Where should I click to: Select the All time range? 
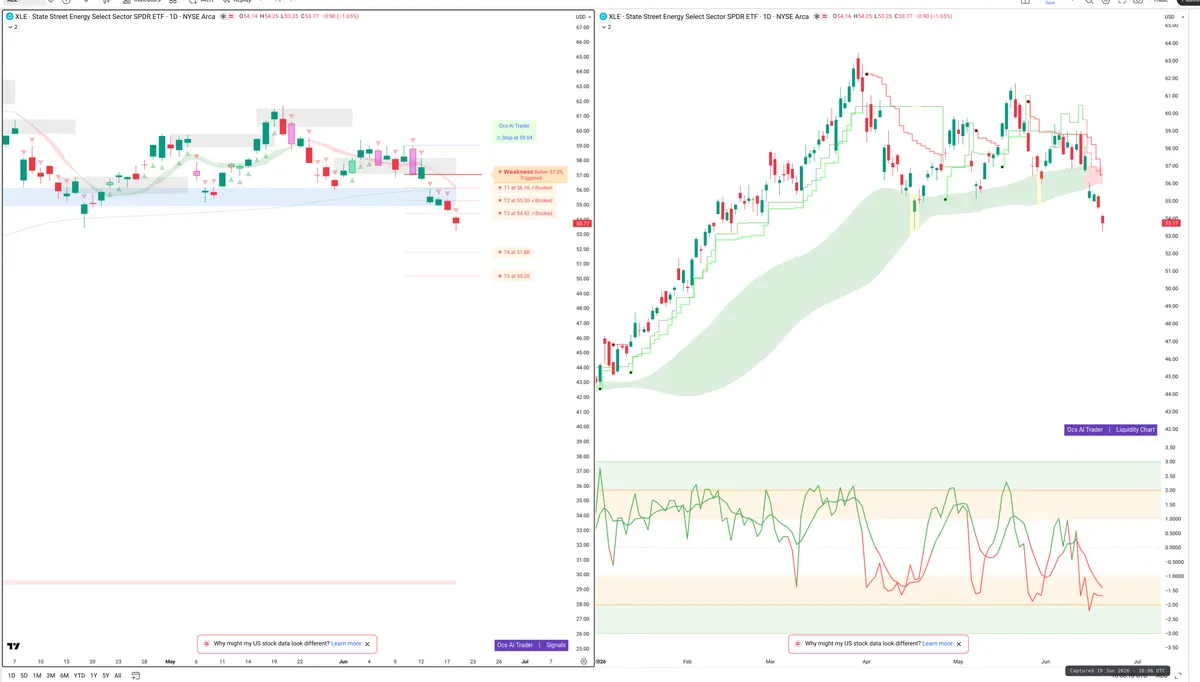point(118,676)
